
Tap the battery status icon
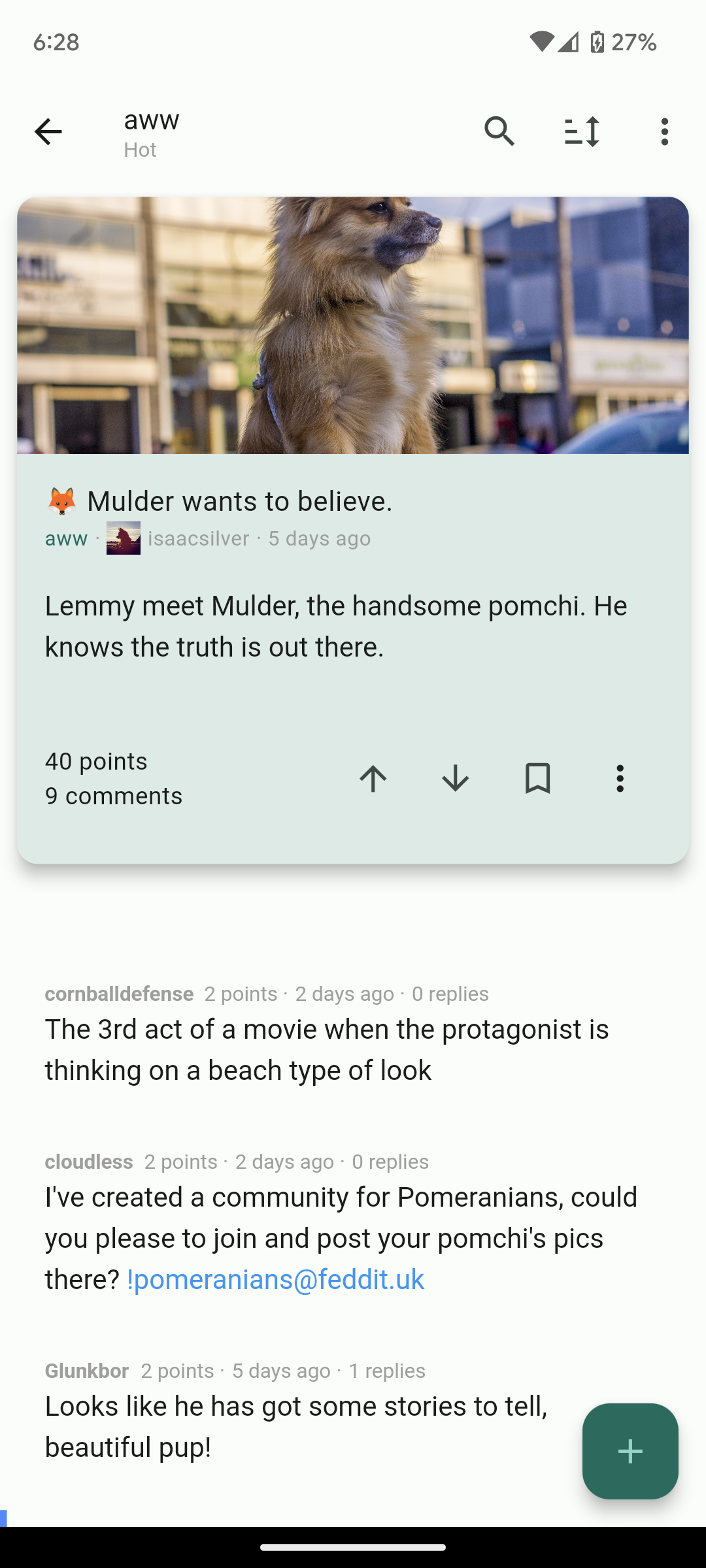click(x=597, y=42)
